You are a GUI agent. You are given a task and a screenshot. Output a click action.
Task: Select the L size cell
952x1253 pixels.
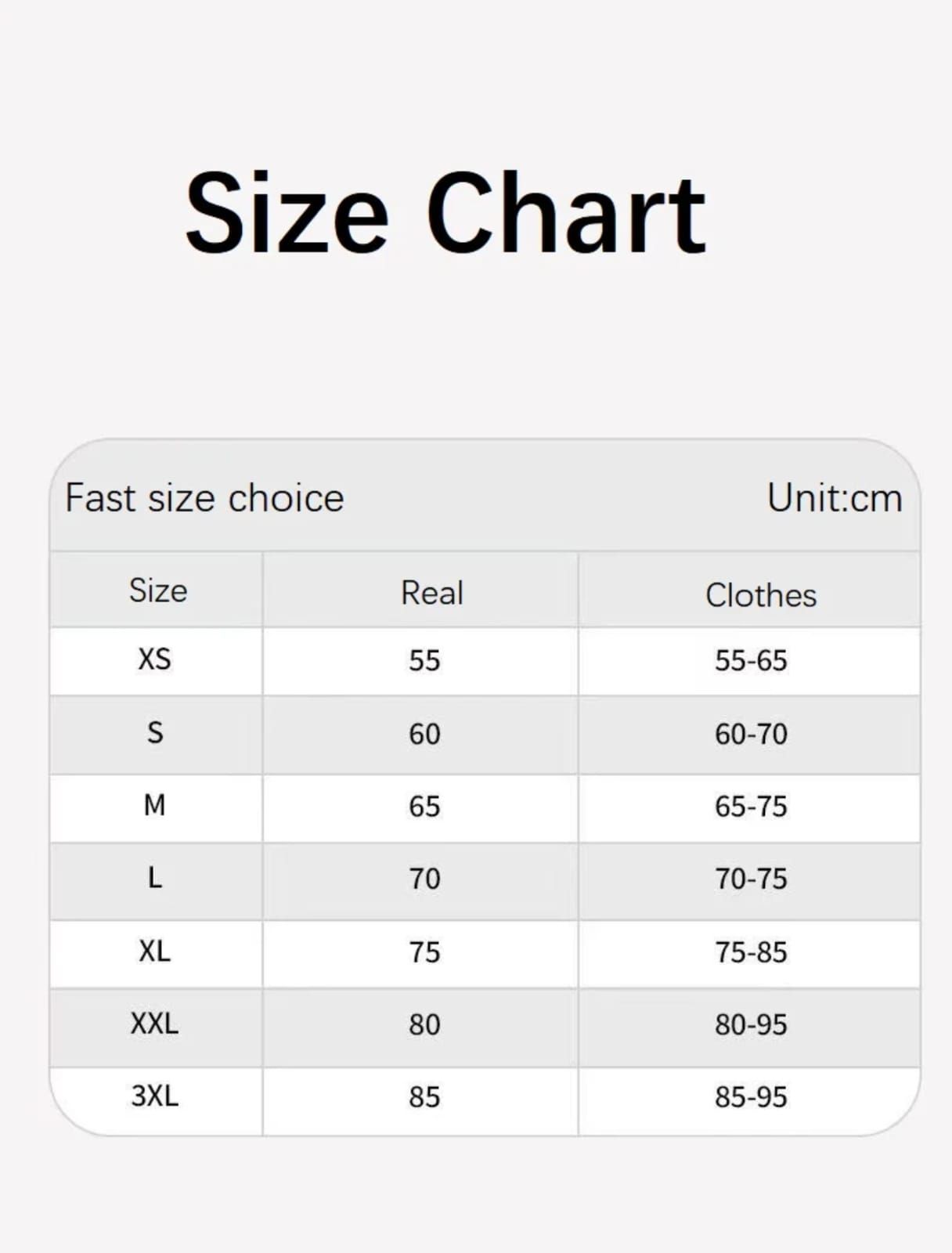pos(155,878)
